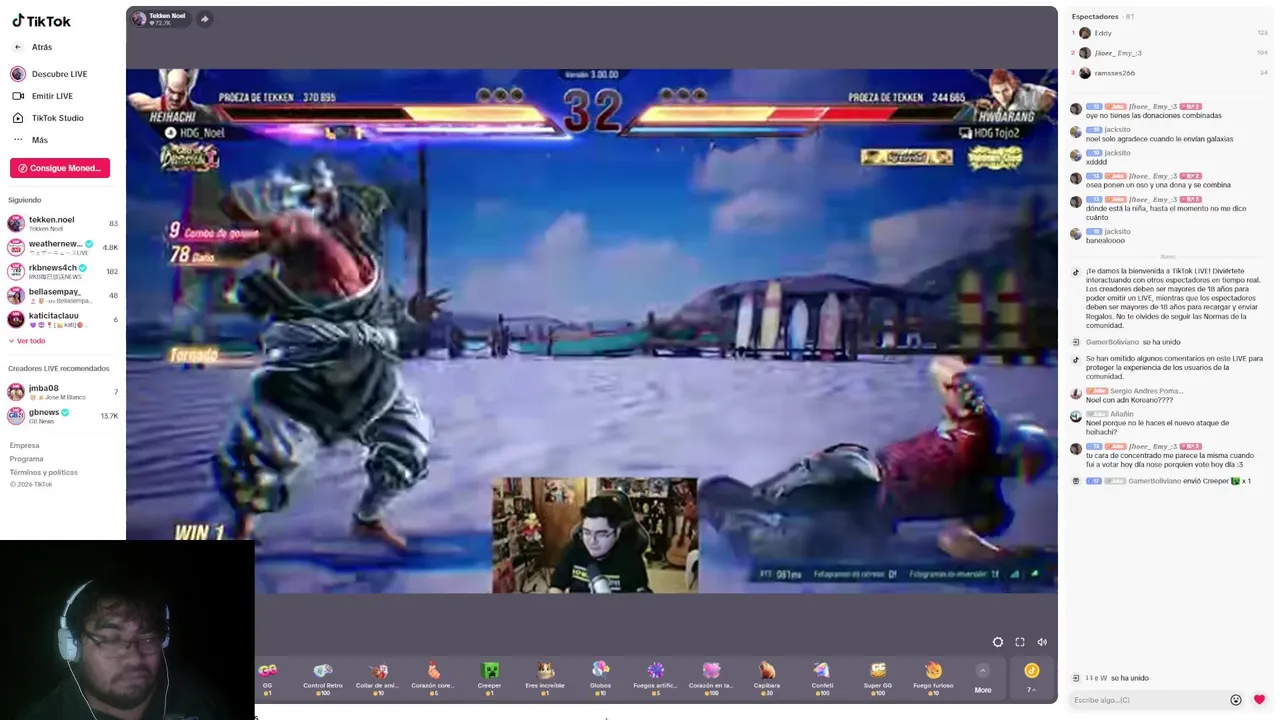Open TikTok Studio from the sidebar

[x=48, y=118]
